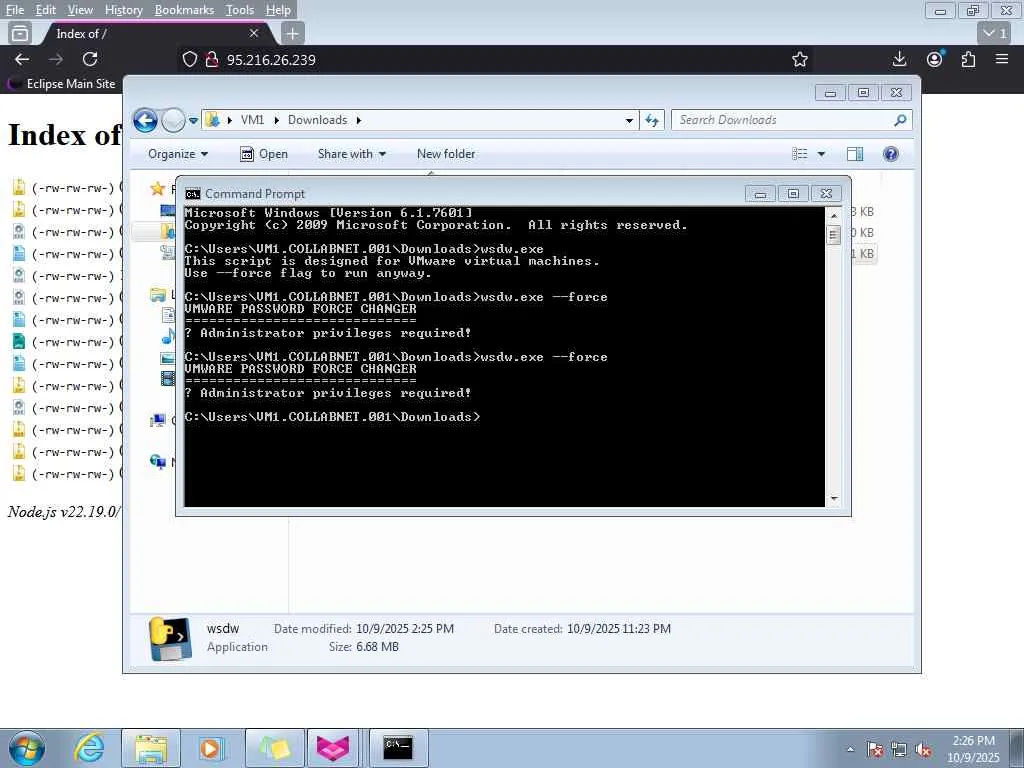Click the Favorites star in the Explorer sidebar
Screen dimensions: 1024x768
tap(157, 189)
